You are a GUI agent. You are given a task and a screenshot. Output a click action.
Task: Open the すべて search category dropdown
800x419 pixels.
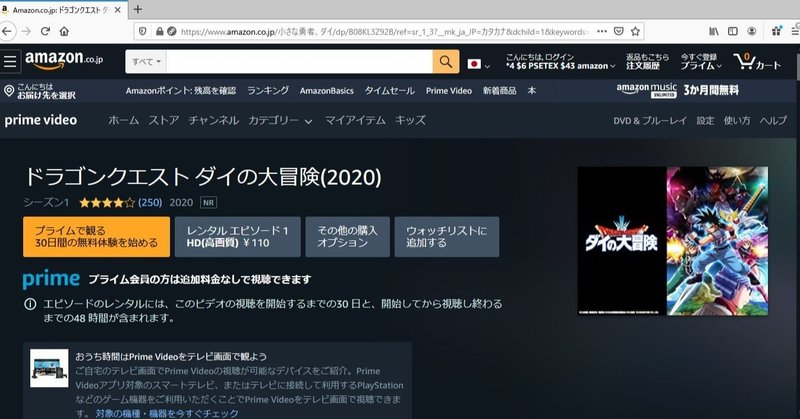(x=146, y=62)
